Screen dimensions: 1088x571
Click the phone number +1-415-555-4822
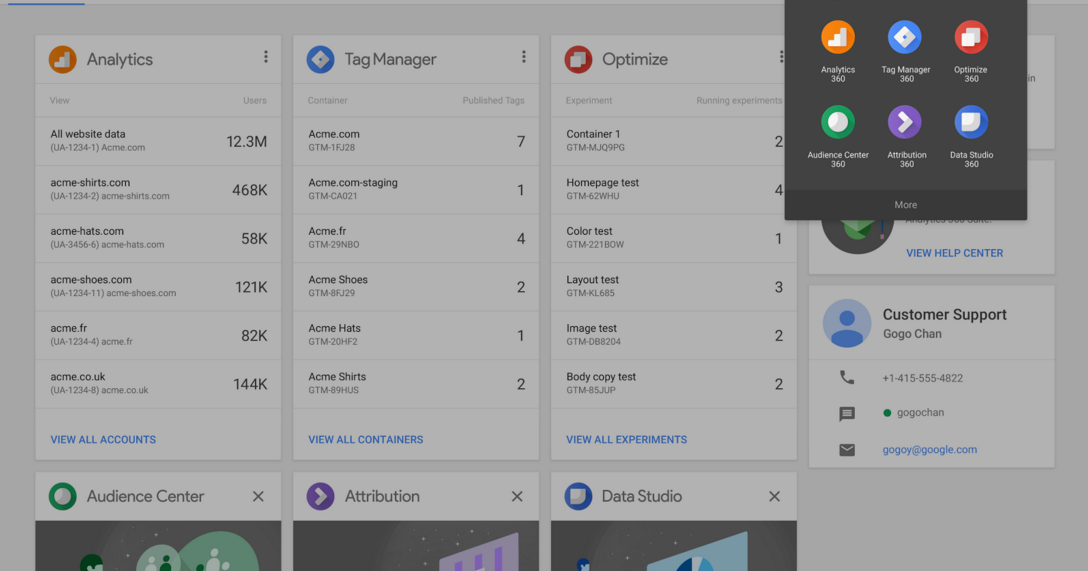click(x=923, y=378)
